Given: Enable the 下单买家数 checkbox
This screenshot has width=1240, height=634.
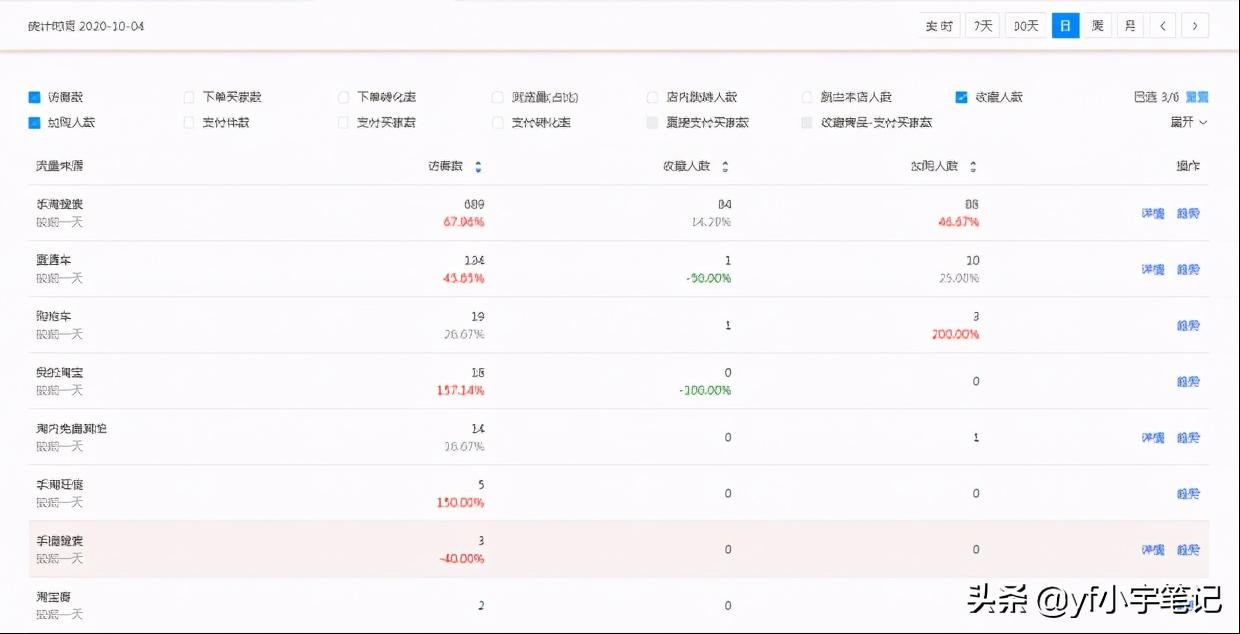Looking at the screenshot, I should coord(188,96).
